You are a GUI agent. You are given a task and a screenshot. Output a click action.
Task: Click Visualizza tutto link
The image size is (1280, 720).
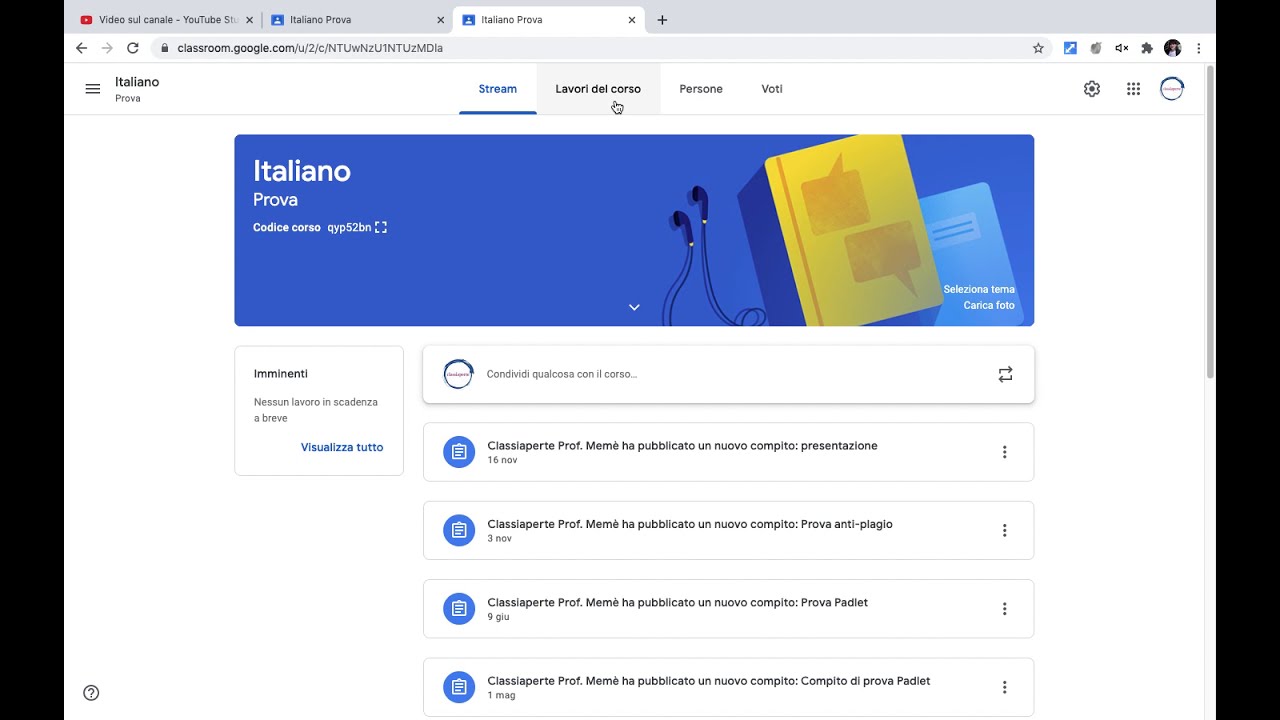pos(342,447)
